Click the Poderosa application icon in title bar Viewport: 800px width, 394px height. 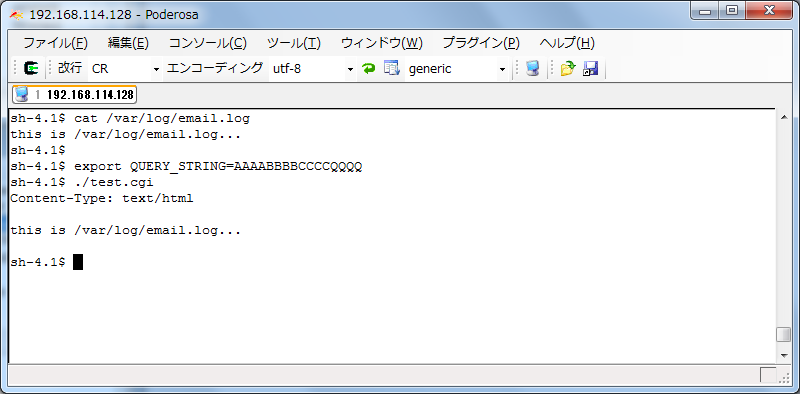16,15
